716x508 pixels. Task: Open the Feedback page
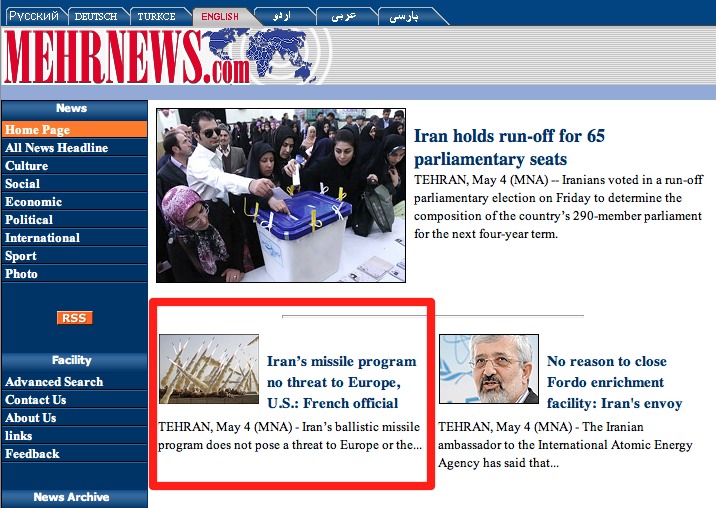pos(74,454)
